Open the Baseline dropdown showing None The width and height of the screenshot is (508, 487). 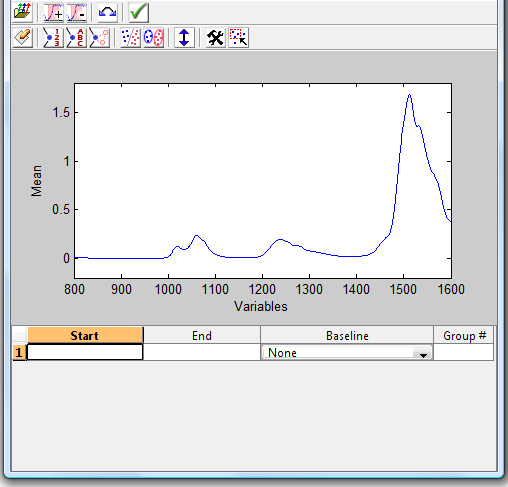click(x=347, y=352)
